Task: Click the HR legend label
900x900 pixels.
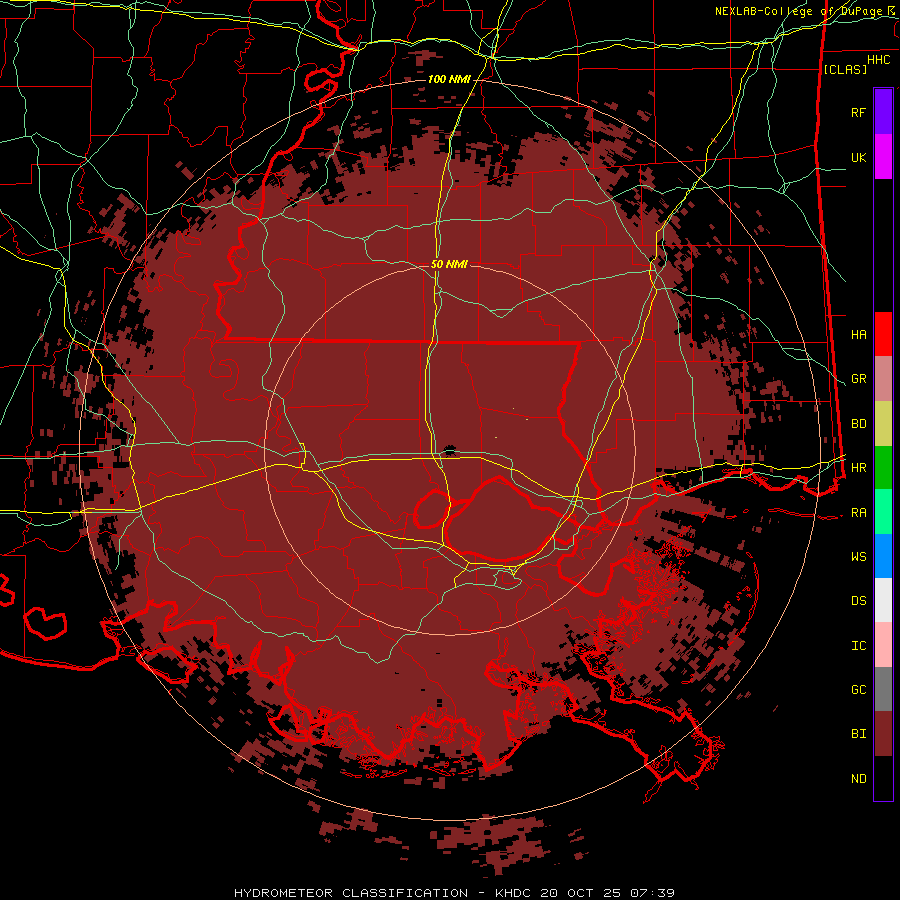Action: (x=859, y=468)
